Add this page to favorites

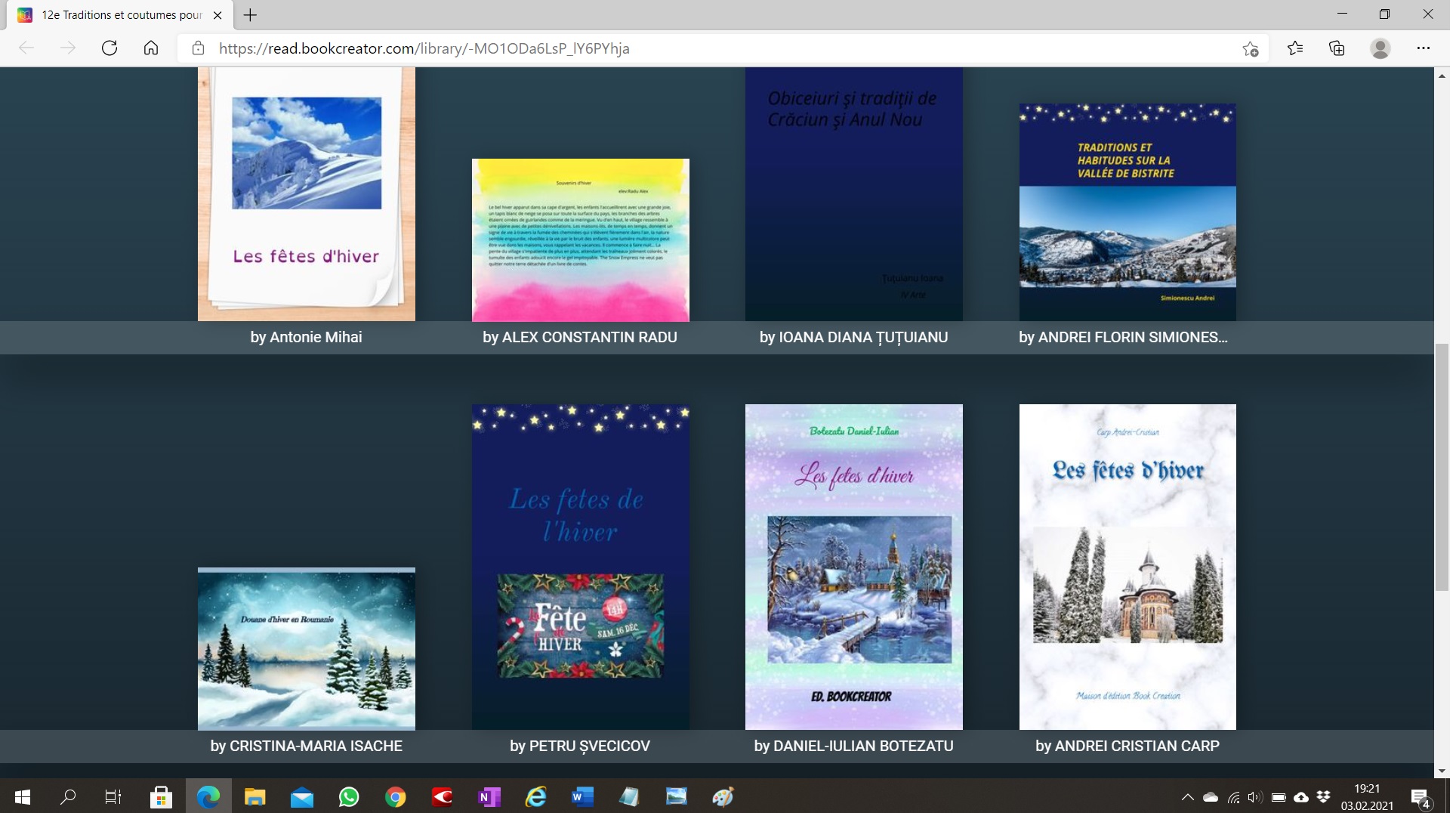click(1250, 49)
